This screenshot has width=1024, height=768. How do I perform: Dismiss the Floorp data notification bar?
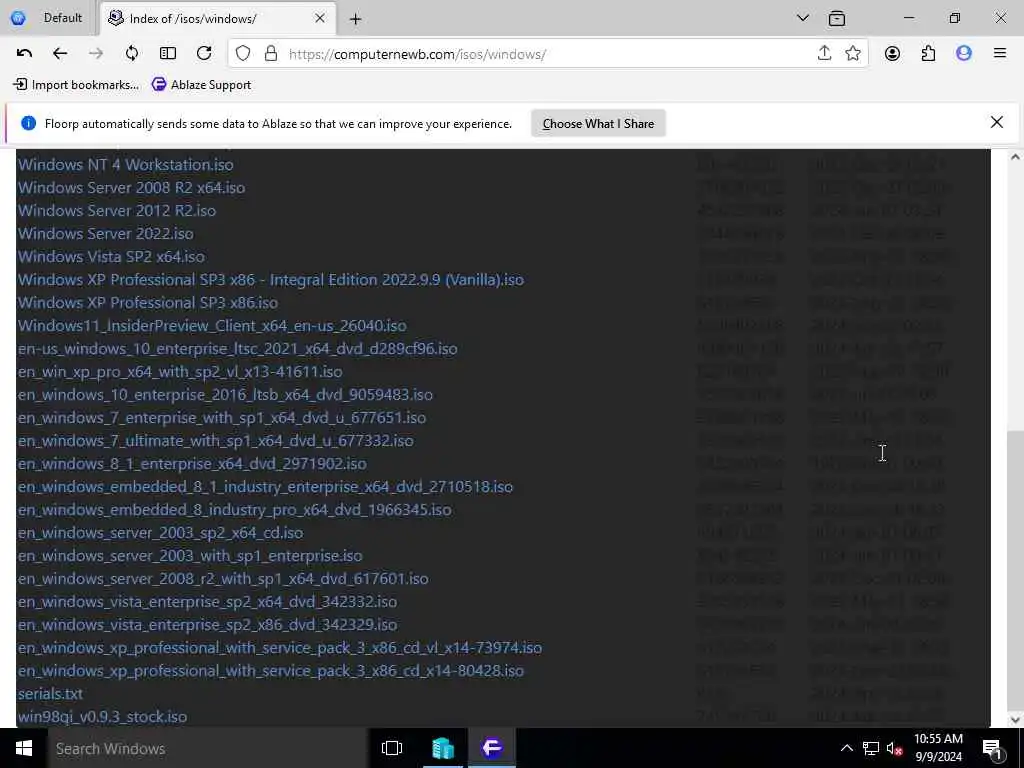tap(997, 122)
